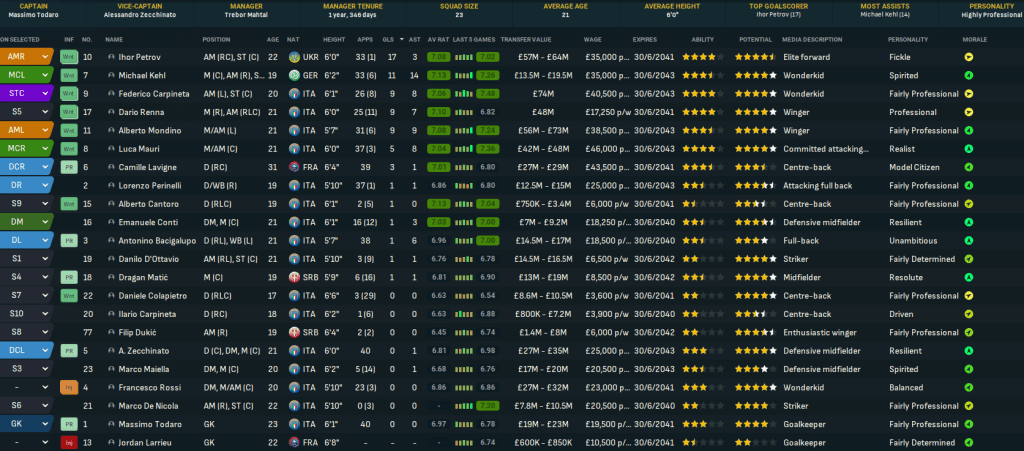Image resolution: width=1024 pixels, height=451 pixels.
Task: Click the Ukraine flag for Ihor Petrov
Action: [x=294, y=57]
